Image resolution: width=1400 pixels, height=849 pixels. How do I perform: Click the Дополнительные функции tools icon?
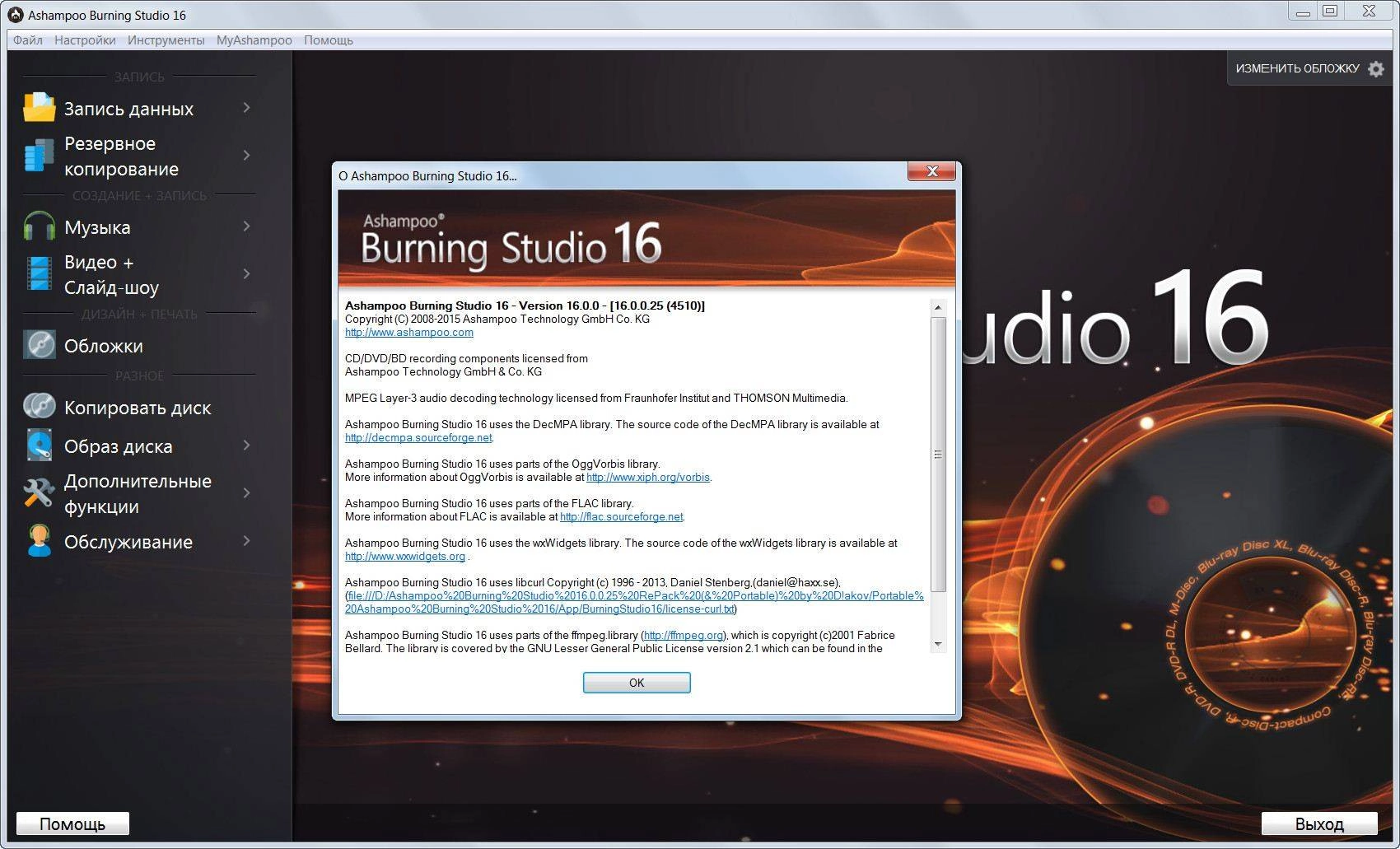point(39,493)
